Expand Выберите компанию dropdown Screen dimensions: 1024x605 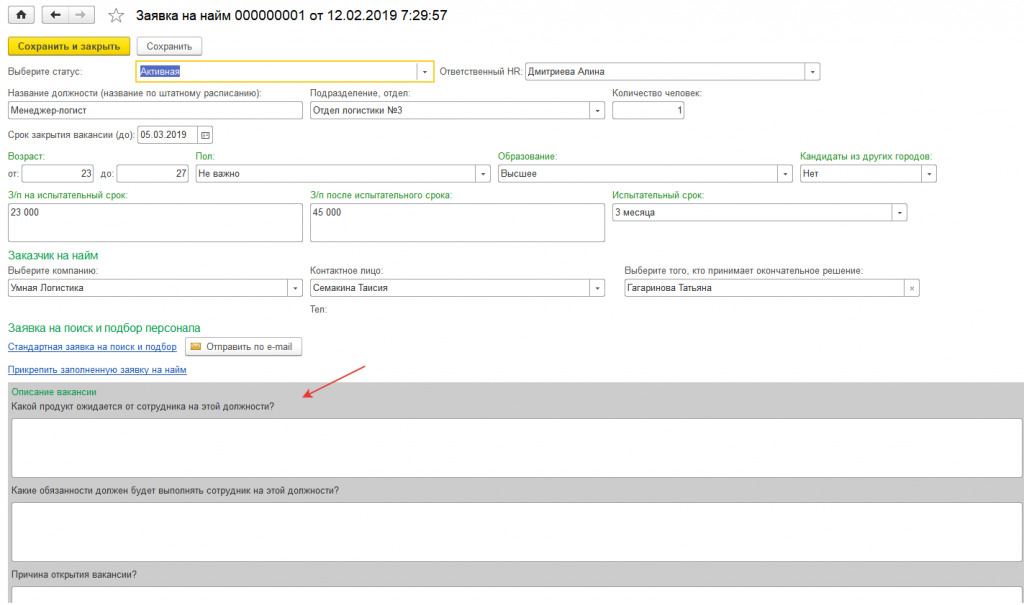[x=295, y=288]
